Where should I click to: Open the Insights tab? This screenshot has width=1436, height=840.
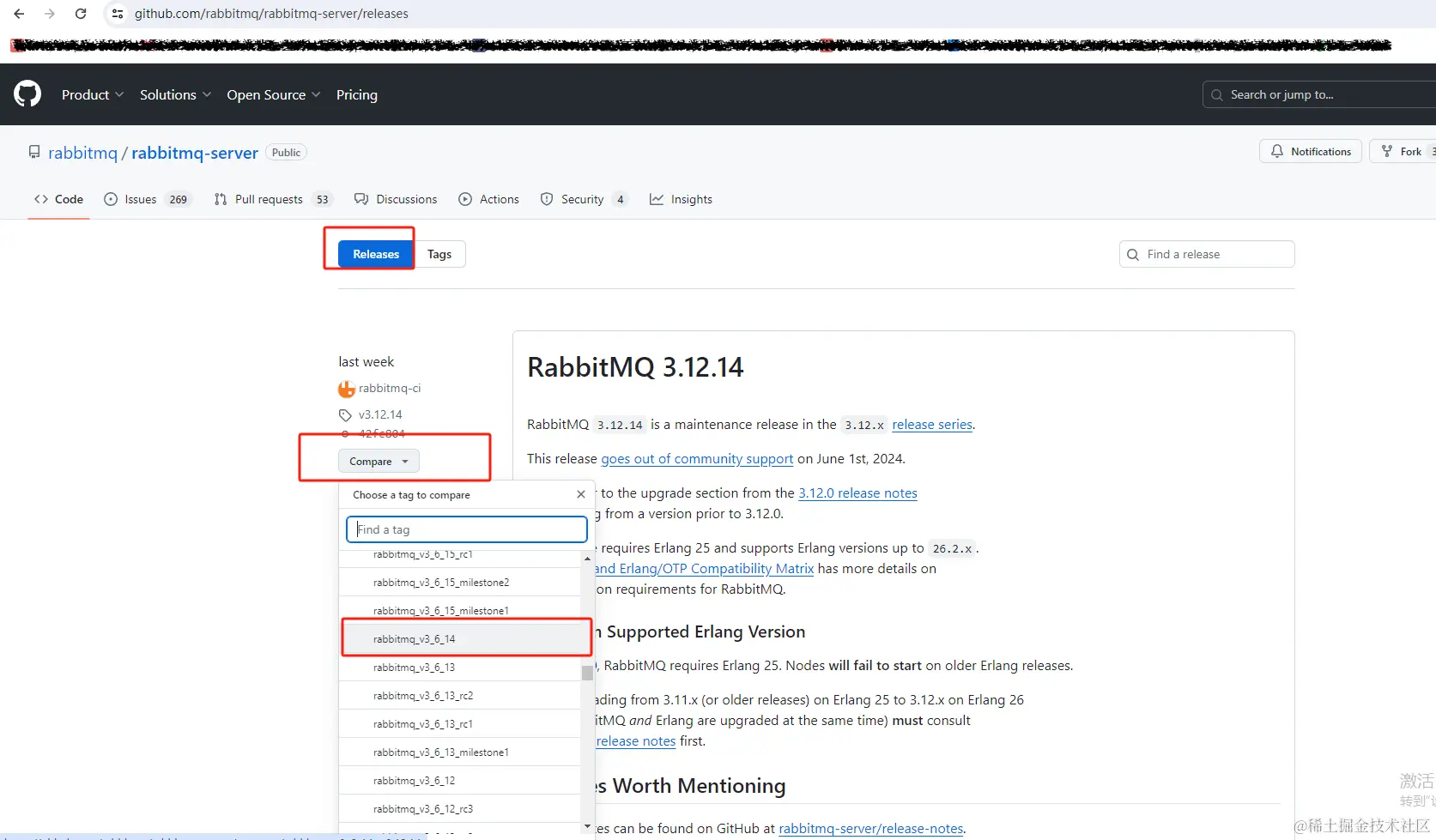point(681,199)
